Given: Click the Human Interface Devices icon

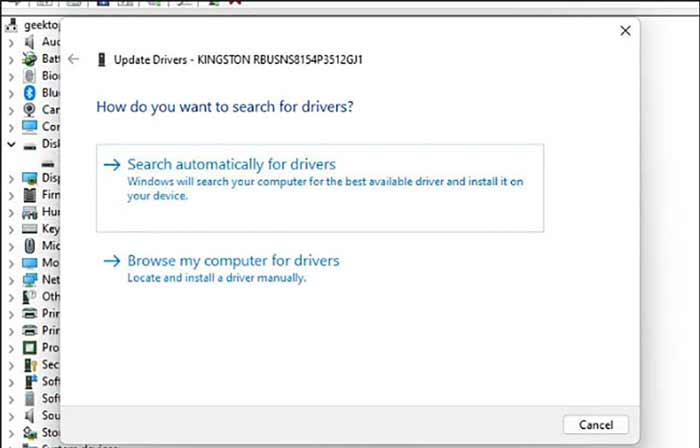Looking at the screenshot, I should point(29,212).
